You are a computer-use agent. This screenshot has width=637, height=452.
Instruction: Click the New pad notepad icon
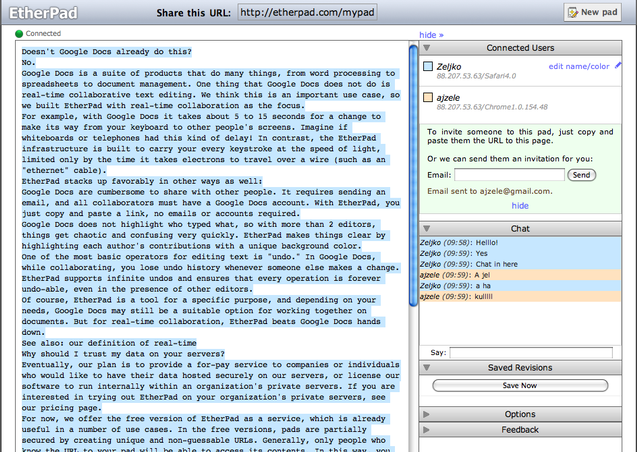tap(573, 13)
